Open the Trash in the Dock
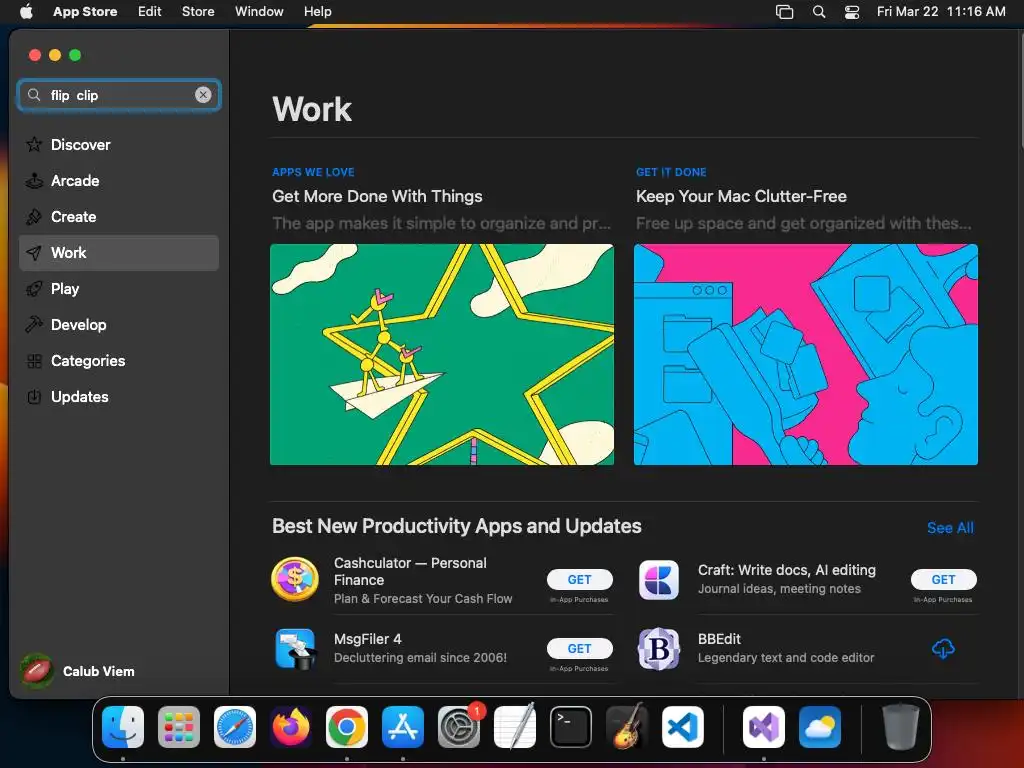1024x768 pixels. pos(901,726)
